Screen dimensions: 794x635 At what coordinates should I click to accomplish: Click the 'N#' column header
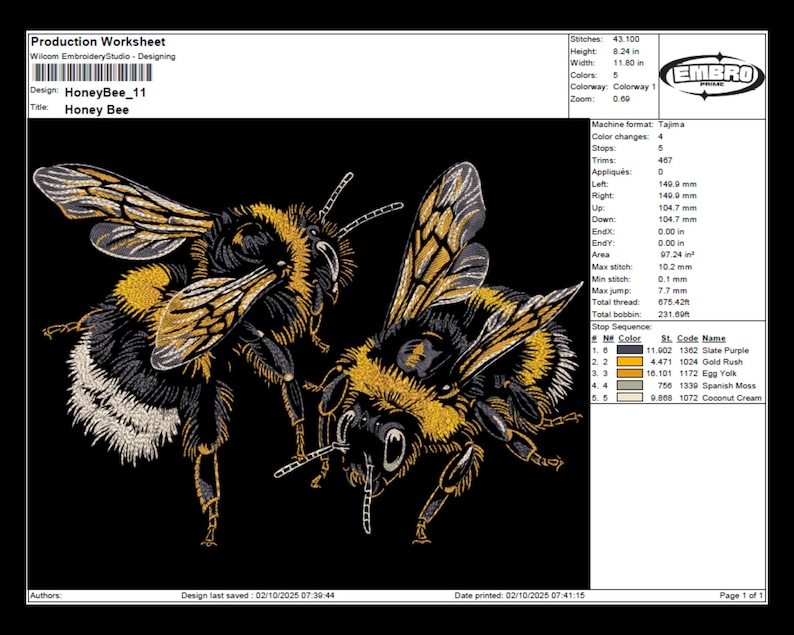pos(608,338)
